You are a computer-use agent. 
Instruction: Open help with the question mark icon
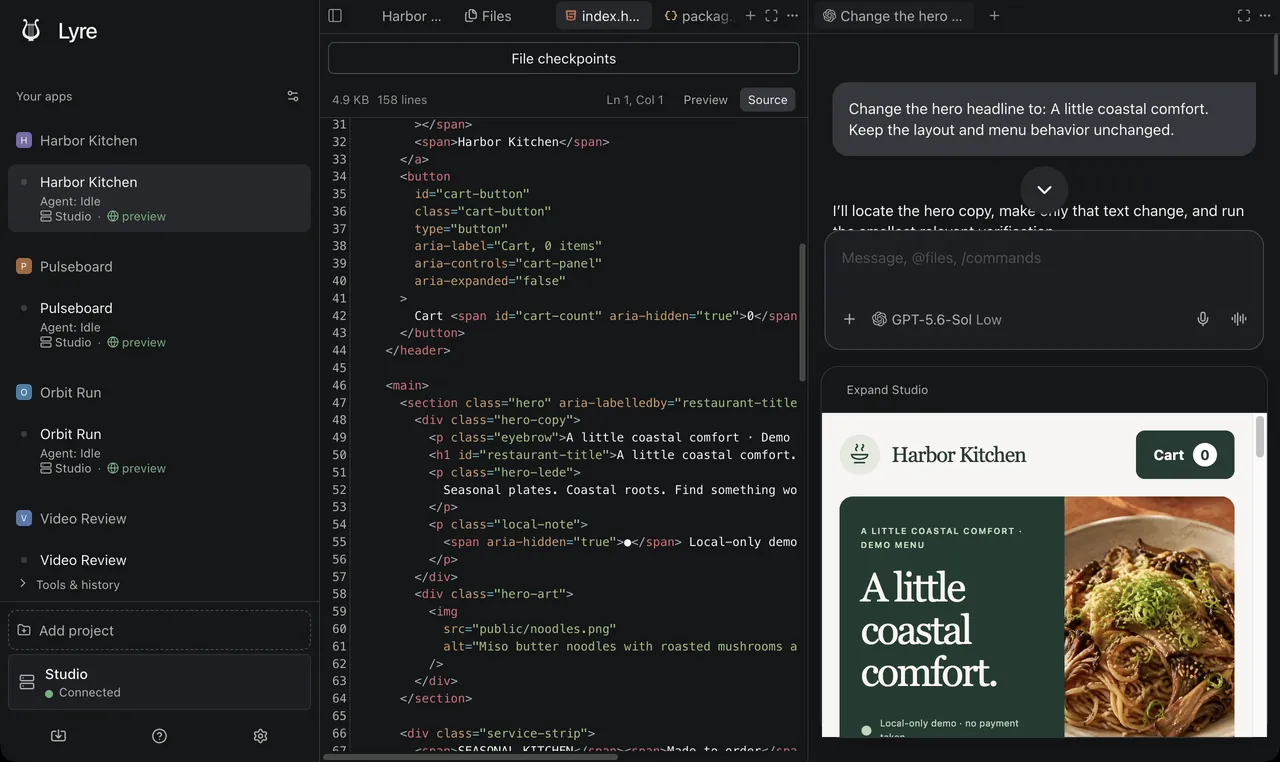159,736
